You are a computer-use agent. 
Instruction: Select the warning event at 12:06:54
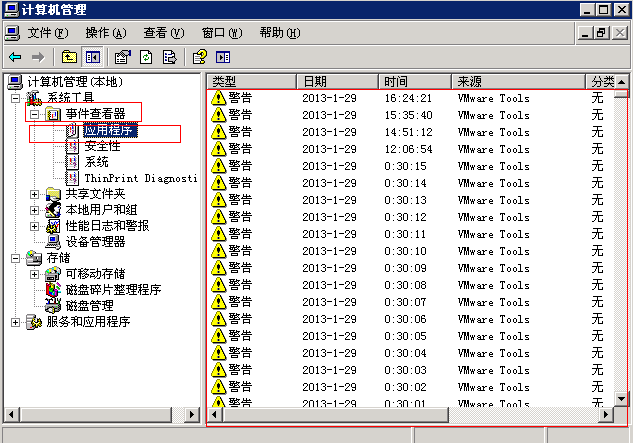[411, 149]
